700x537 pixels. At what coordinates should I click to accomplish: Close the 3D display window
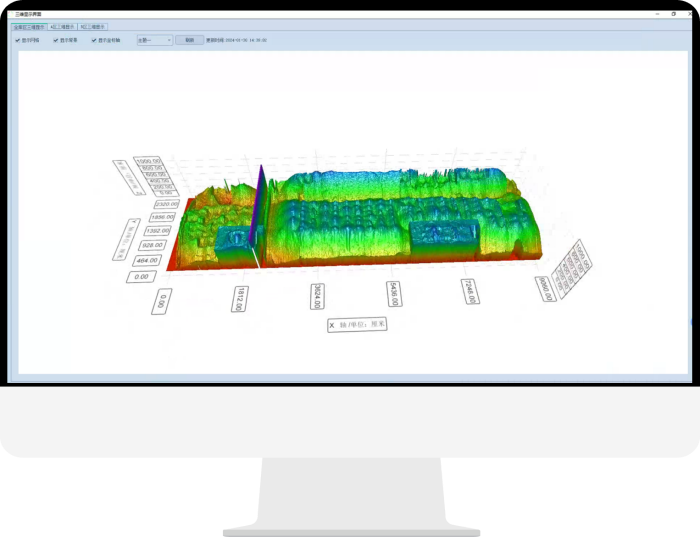[687, 14]
